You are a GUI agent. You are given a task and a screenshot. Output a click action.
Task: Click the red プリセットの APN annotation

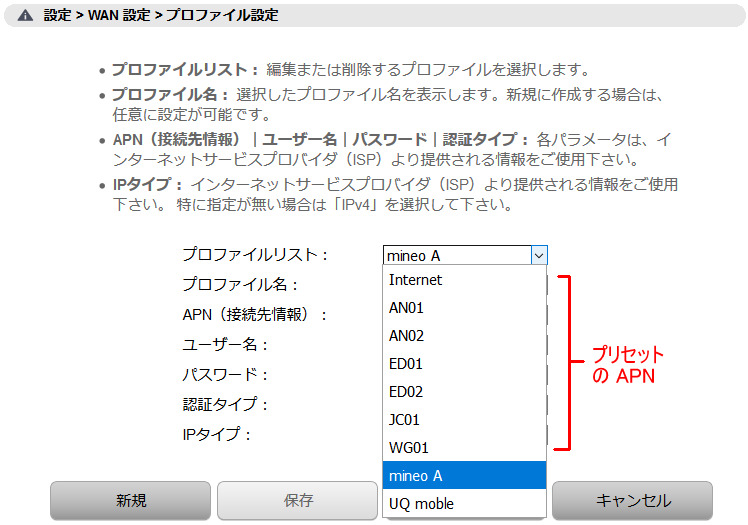627,365
